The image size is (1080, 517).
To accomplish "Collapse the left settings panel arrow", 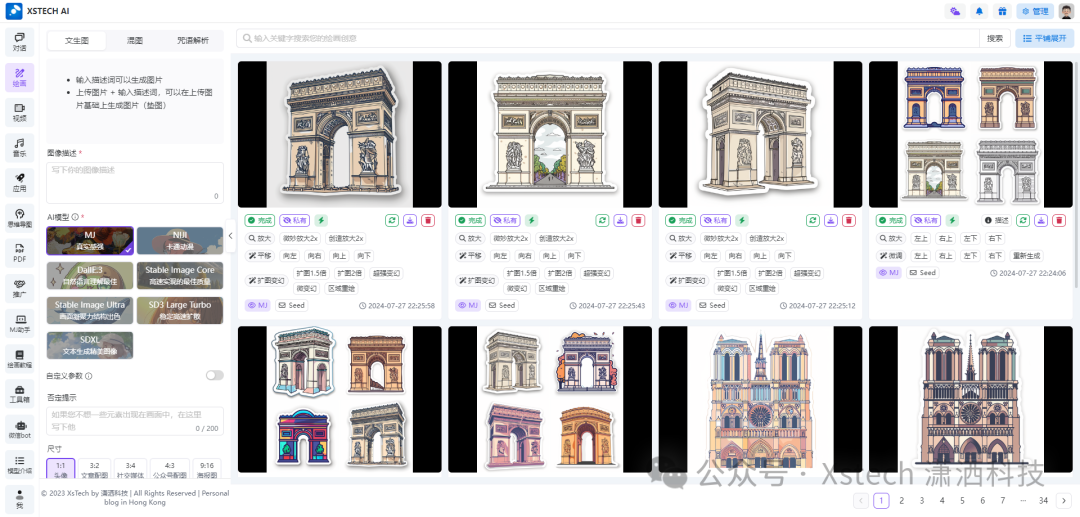I will tap(231, 236).
